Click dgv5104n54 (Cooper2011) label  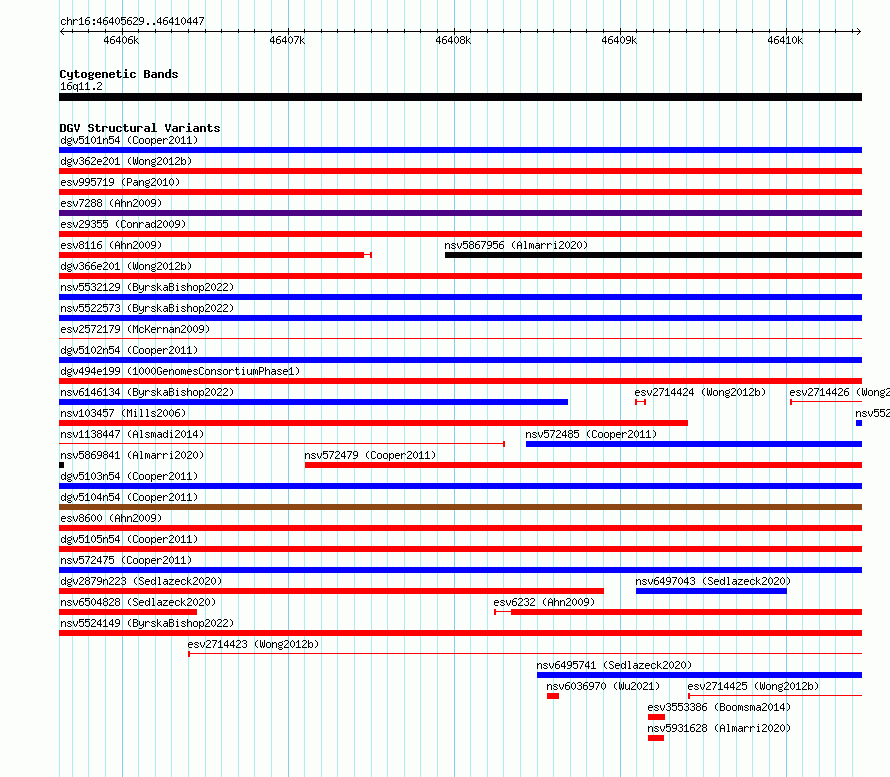pos(129,497)
